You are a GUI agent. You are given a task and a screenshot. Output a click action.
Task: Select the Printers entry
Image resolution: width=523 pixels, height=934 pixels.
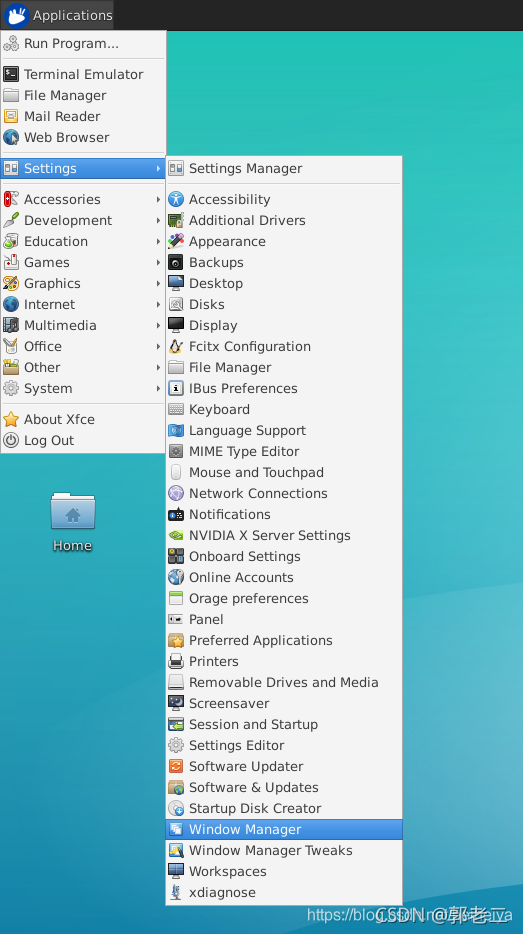click(284, 661)
